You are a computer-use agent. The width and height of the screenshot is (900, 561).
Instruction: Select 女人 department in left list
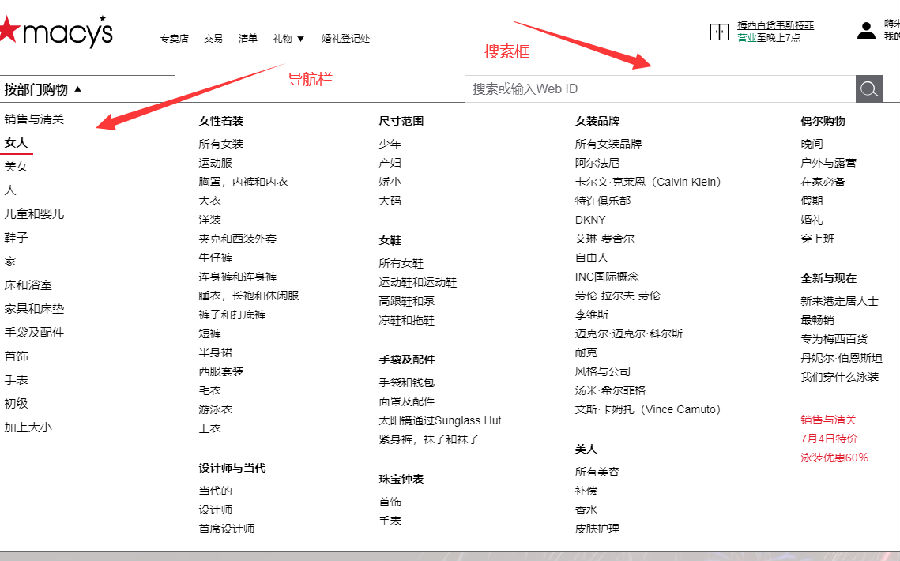16,142
